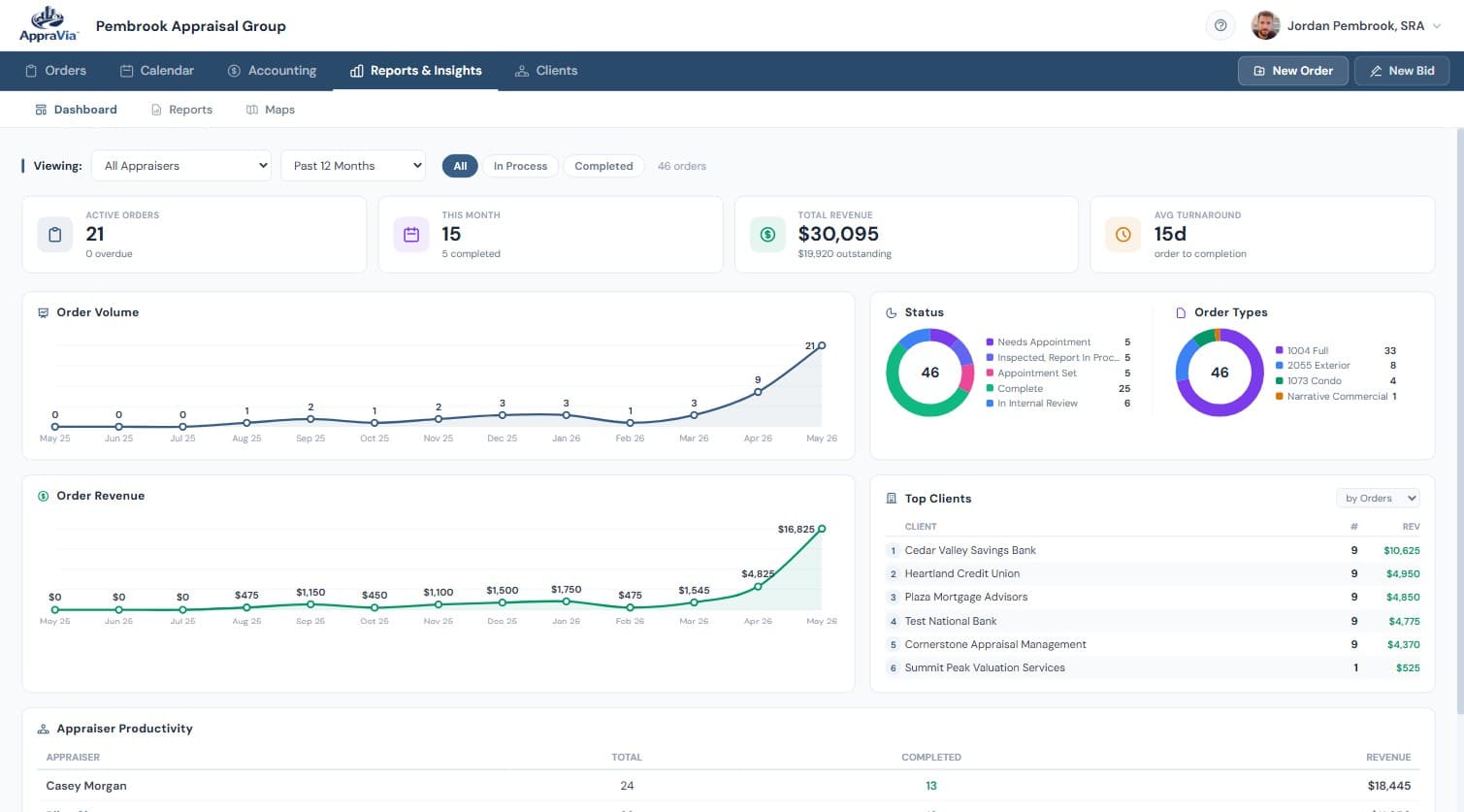Viewport: 1464px width, 812px height.
Task: Expand the user account menu chevron
Action: coord(1437,26)
